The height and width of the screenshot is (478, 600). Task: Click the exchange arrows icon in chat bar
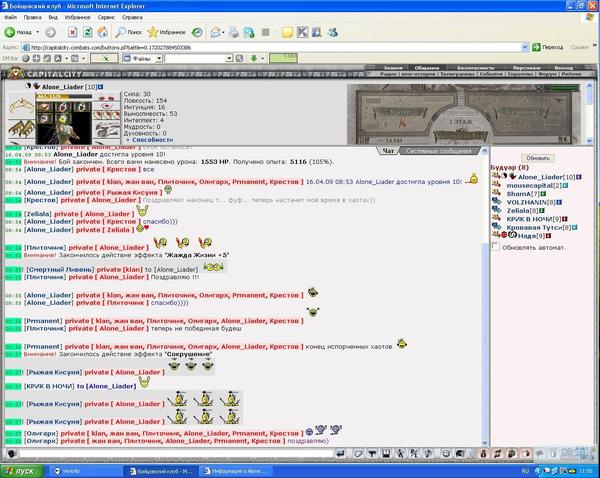click(497, 454)
